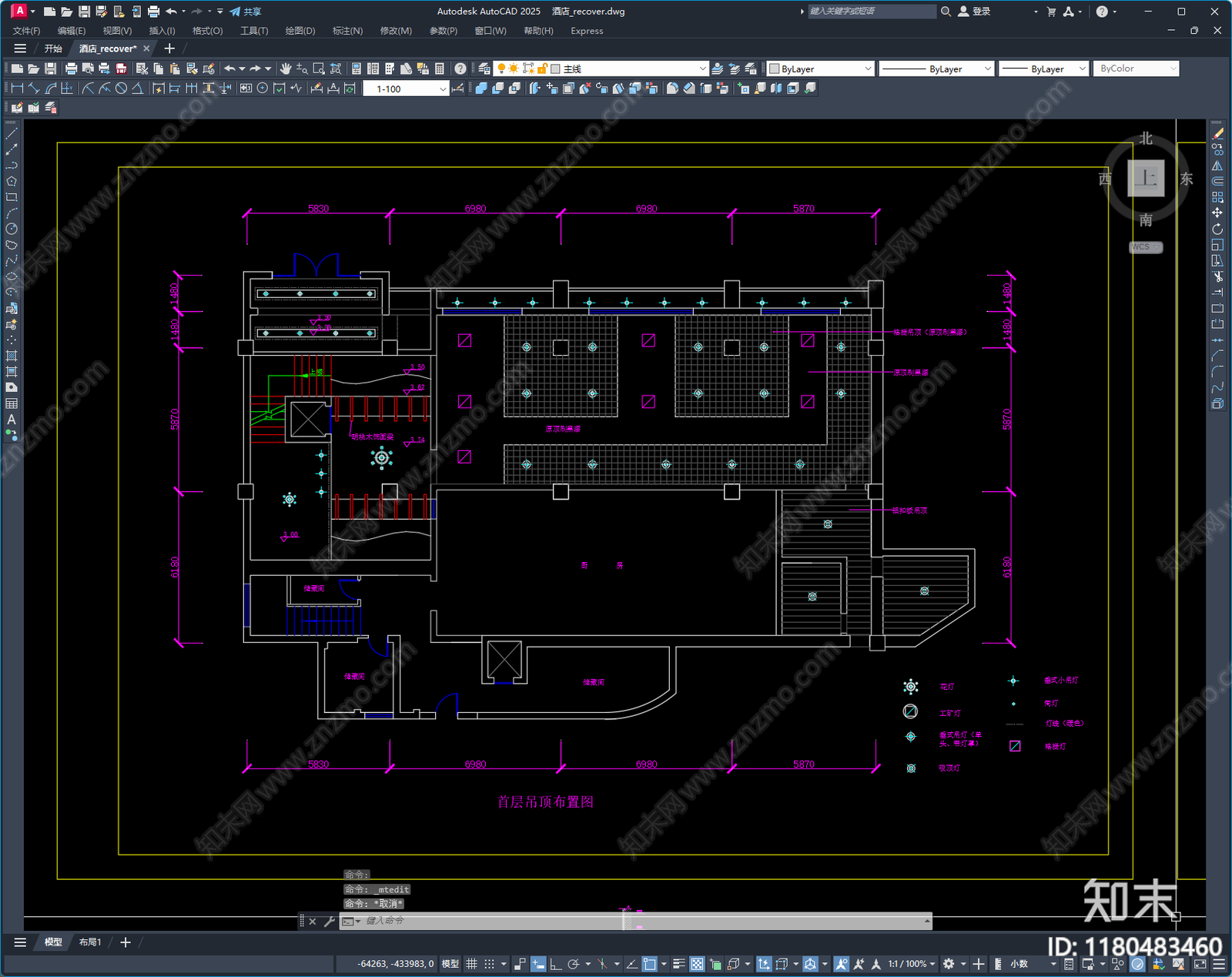Open the 标注(N) menu
Image resolution: width=1232 pixels, height=977 pixels.
click(347, 31)
